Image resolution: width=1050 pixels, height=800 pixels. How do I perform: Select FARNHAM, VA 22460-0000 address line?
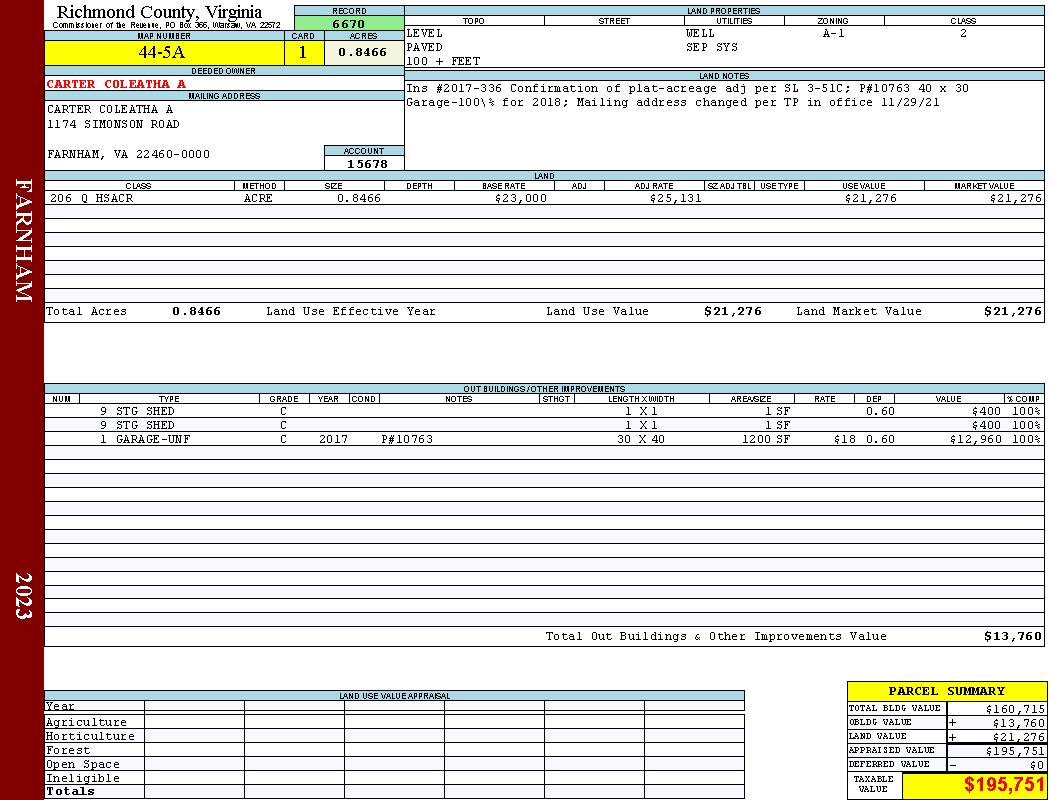pos(129,155)
